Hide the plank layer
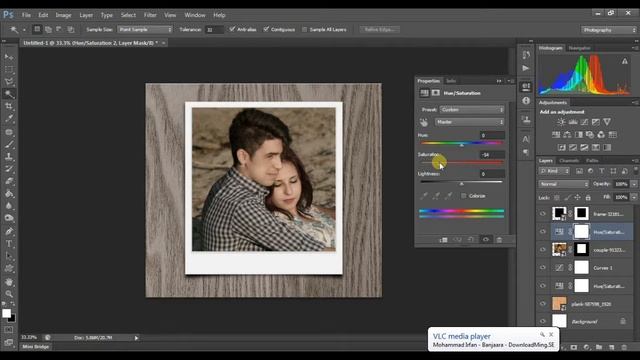This screenshot has height=360, width=640. tap(543, 304)
